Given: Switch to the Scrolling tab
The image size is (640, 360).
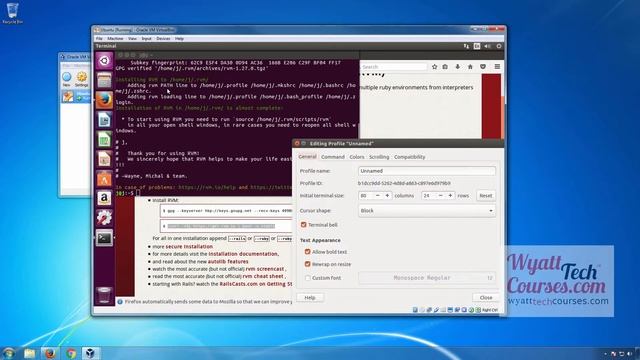Looking at the screenshot, I should (379, 157).
